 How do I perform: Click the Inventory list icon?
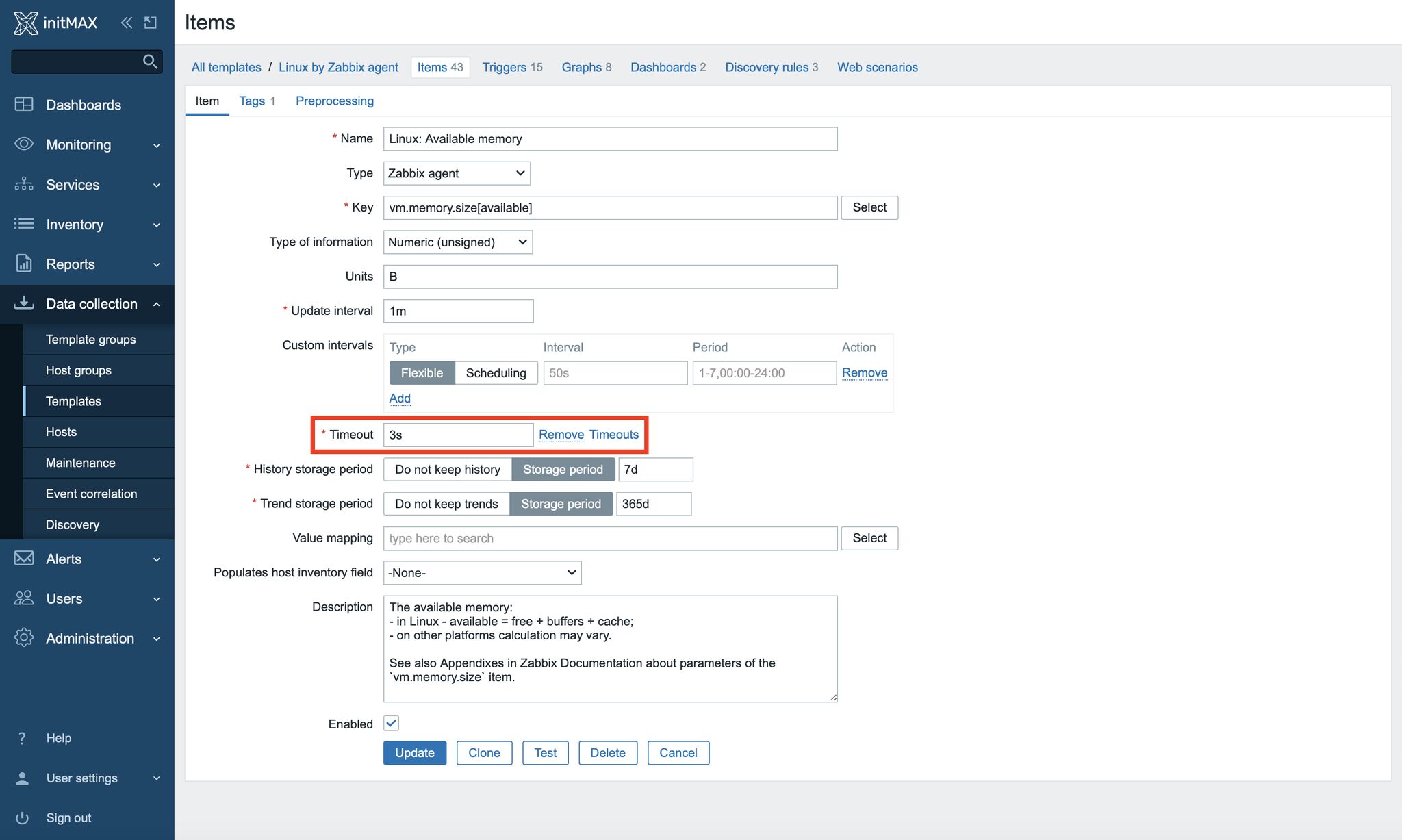click(x=24, y=223)
